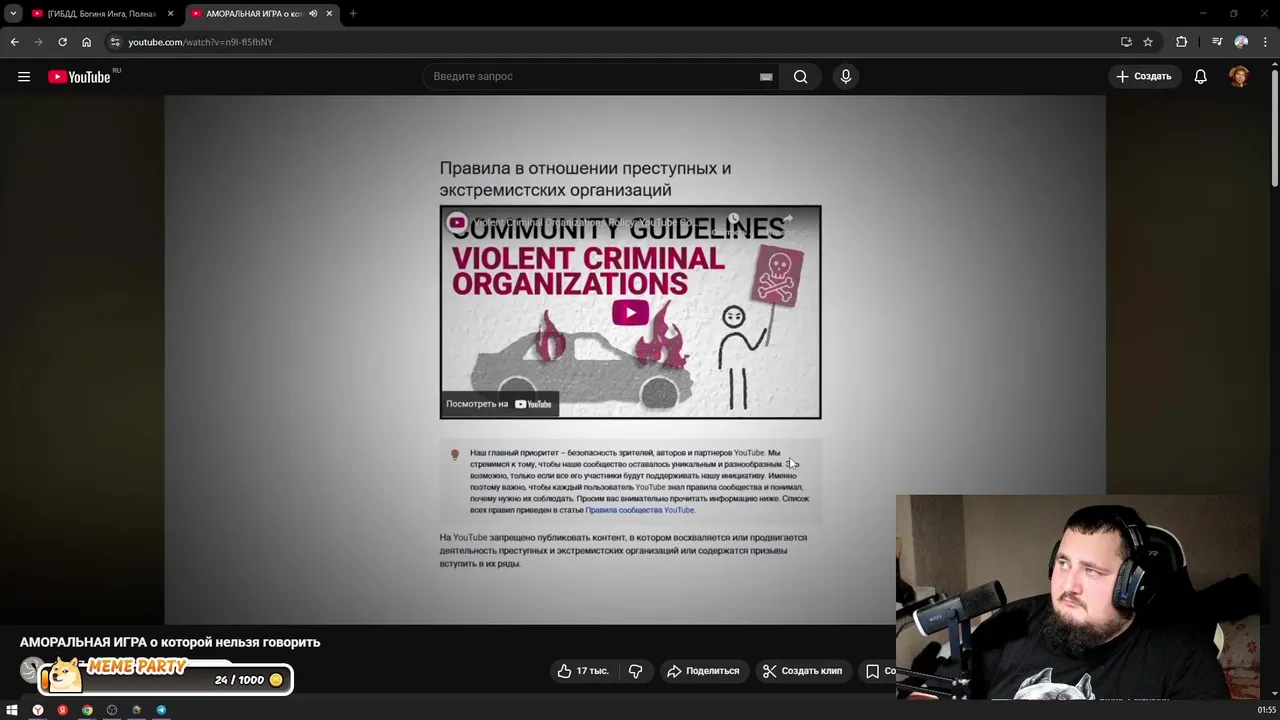Open Yandex Browser from the taskbar
Viewport: 1280px width, 720px height.
pyautogui.click(x=38, y=710)
